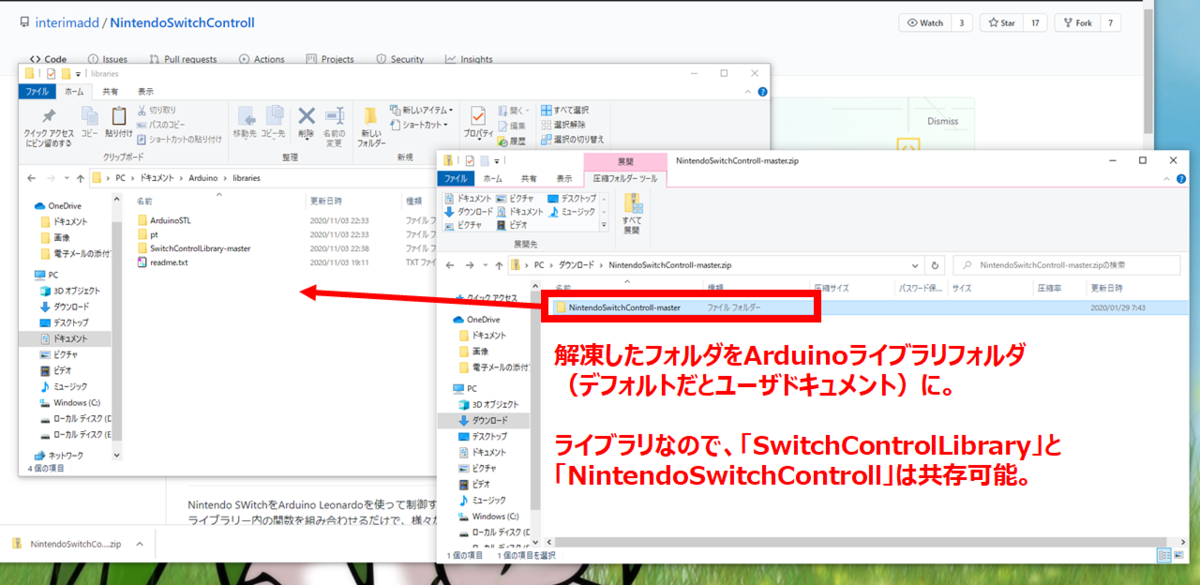The image size is (1200, 585).
Task: Click the New folder (新しいフォルダー) icon
Action: tap(371, 126)
